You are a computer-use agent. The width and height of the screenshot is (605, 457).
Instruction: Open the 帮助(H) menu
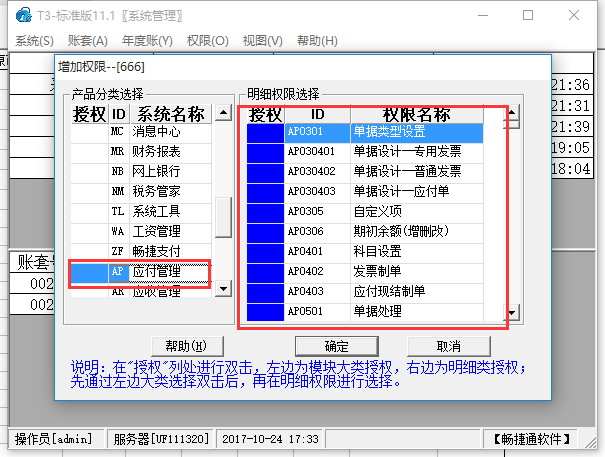(317, 41)
